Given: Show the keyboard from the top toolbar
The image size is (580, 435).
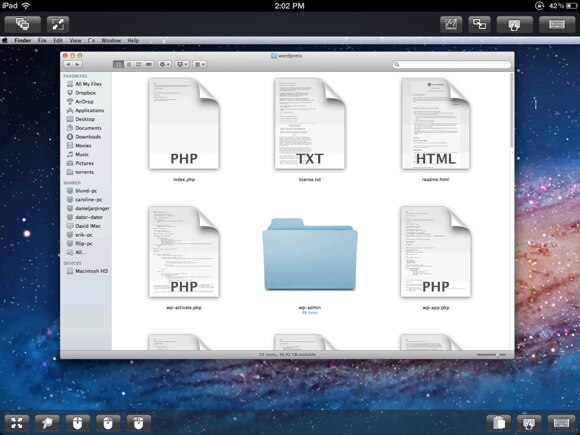Looking at the screenshot, I should [x=557, y=25].
